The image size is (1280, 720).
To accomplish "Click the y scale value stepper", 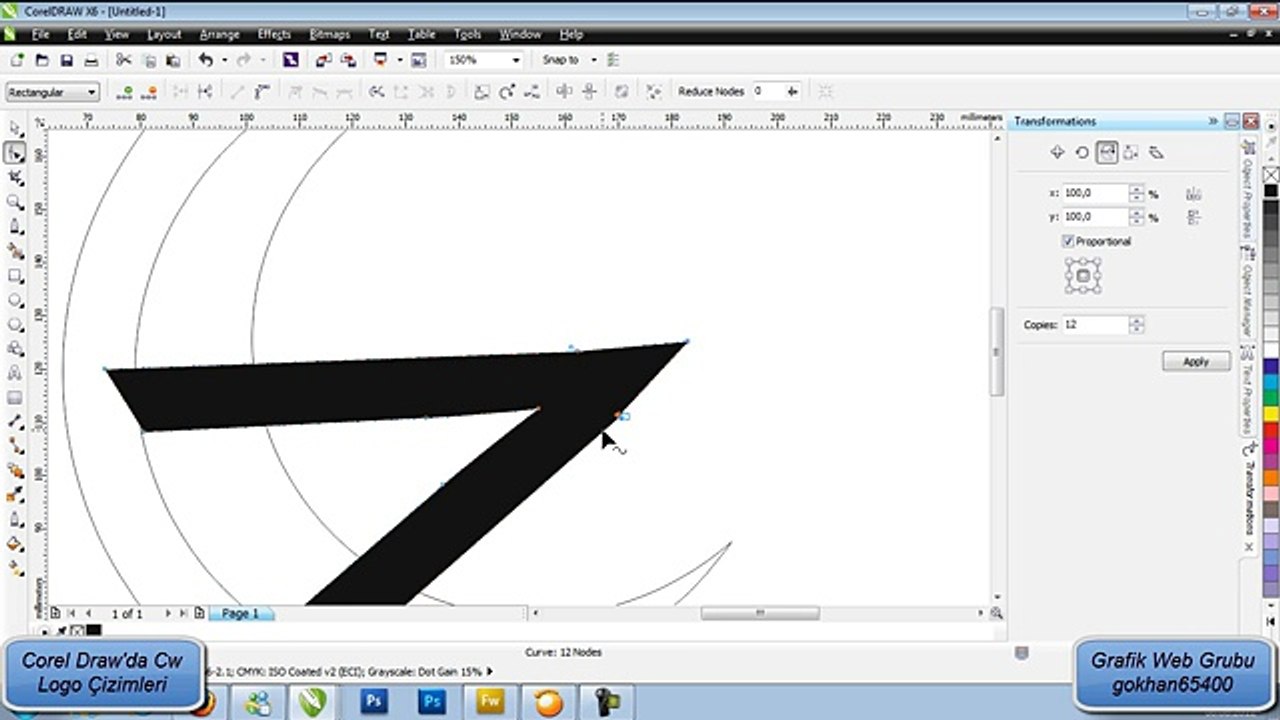I will 1136,217.
